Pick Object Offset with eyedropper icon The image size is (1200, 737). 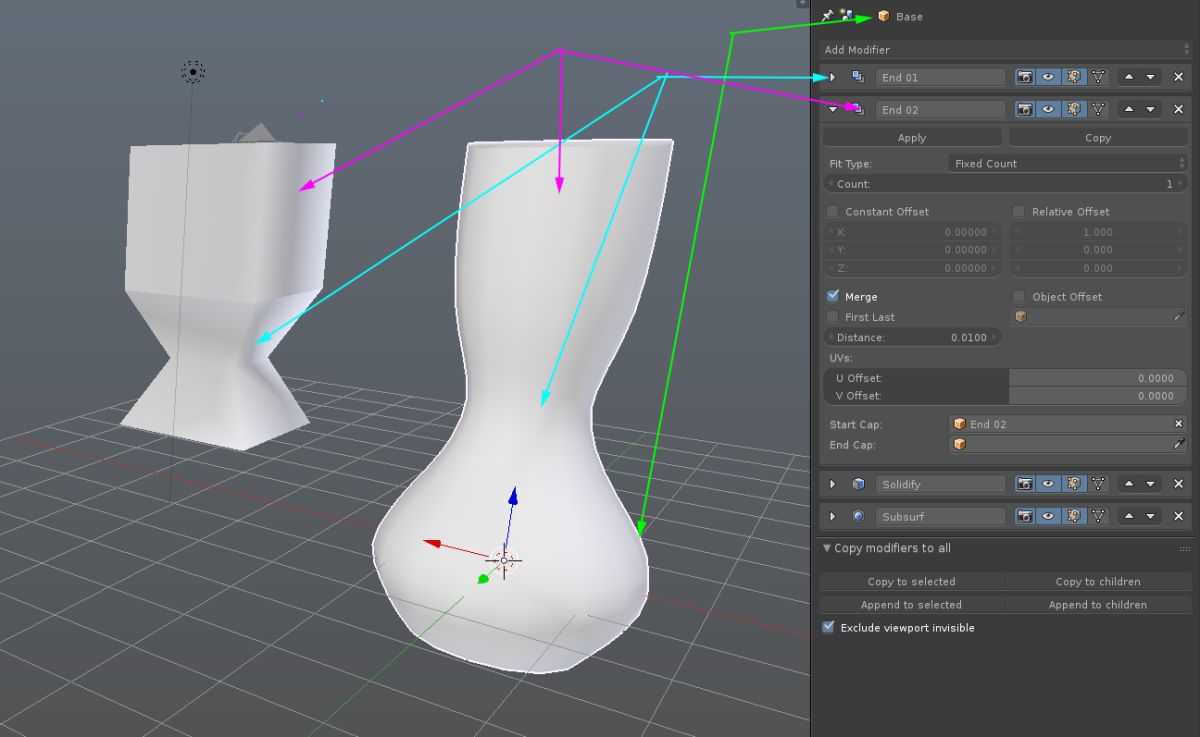pyautogui.click(x=1179, y=316)
